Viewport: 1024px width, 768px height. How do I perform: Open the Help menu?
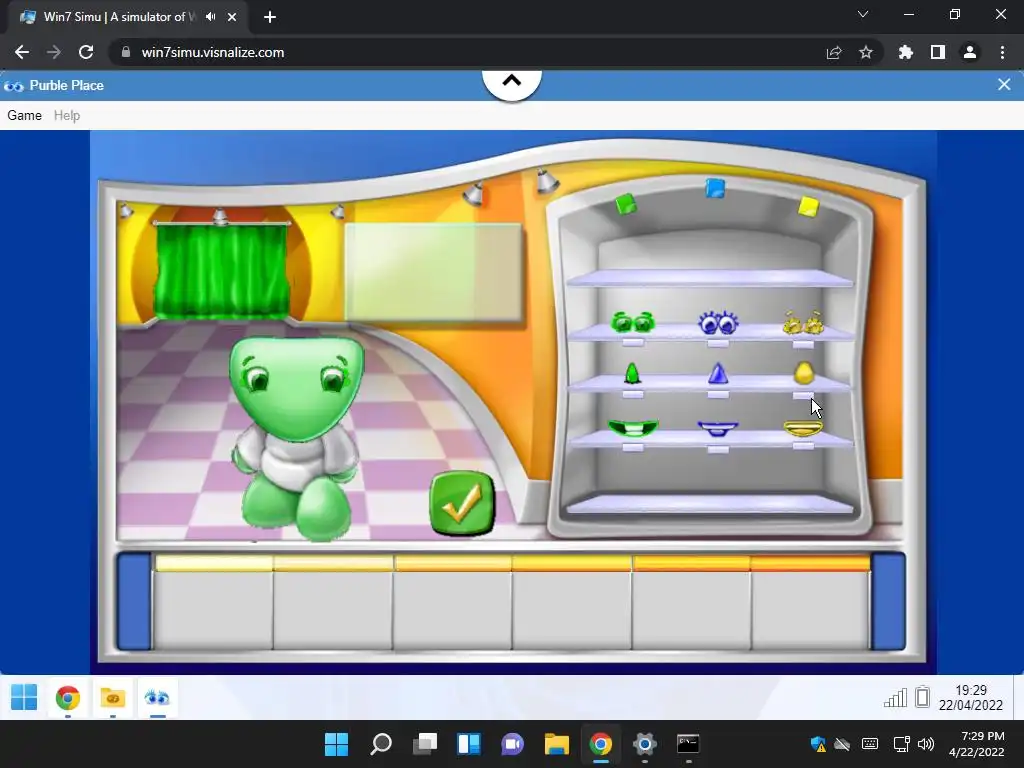[67, 116]
